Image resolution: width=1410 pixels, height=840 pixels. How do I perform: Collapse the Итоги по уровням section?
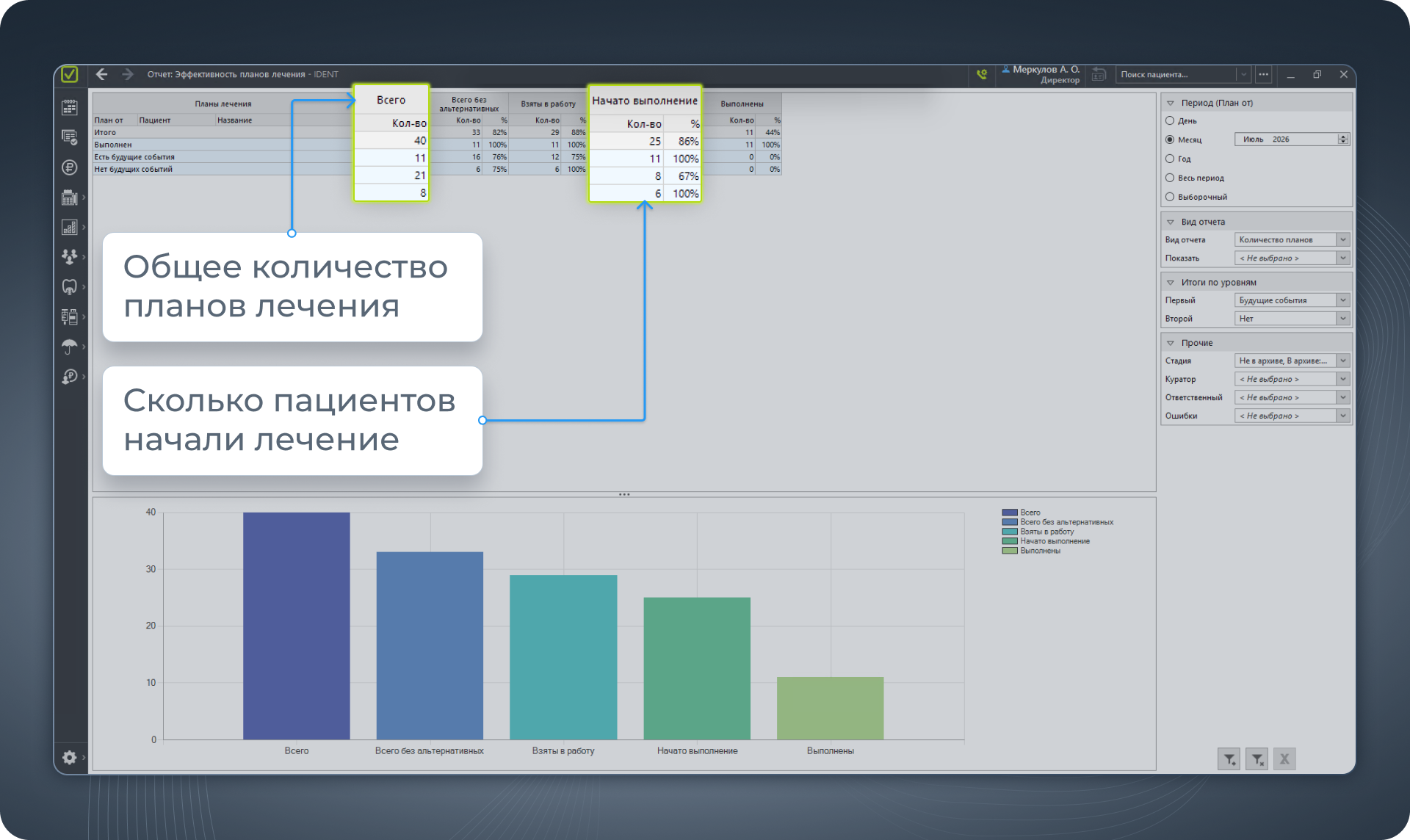click(x=1171, y=283)
